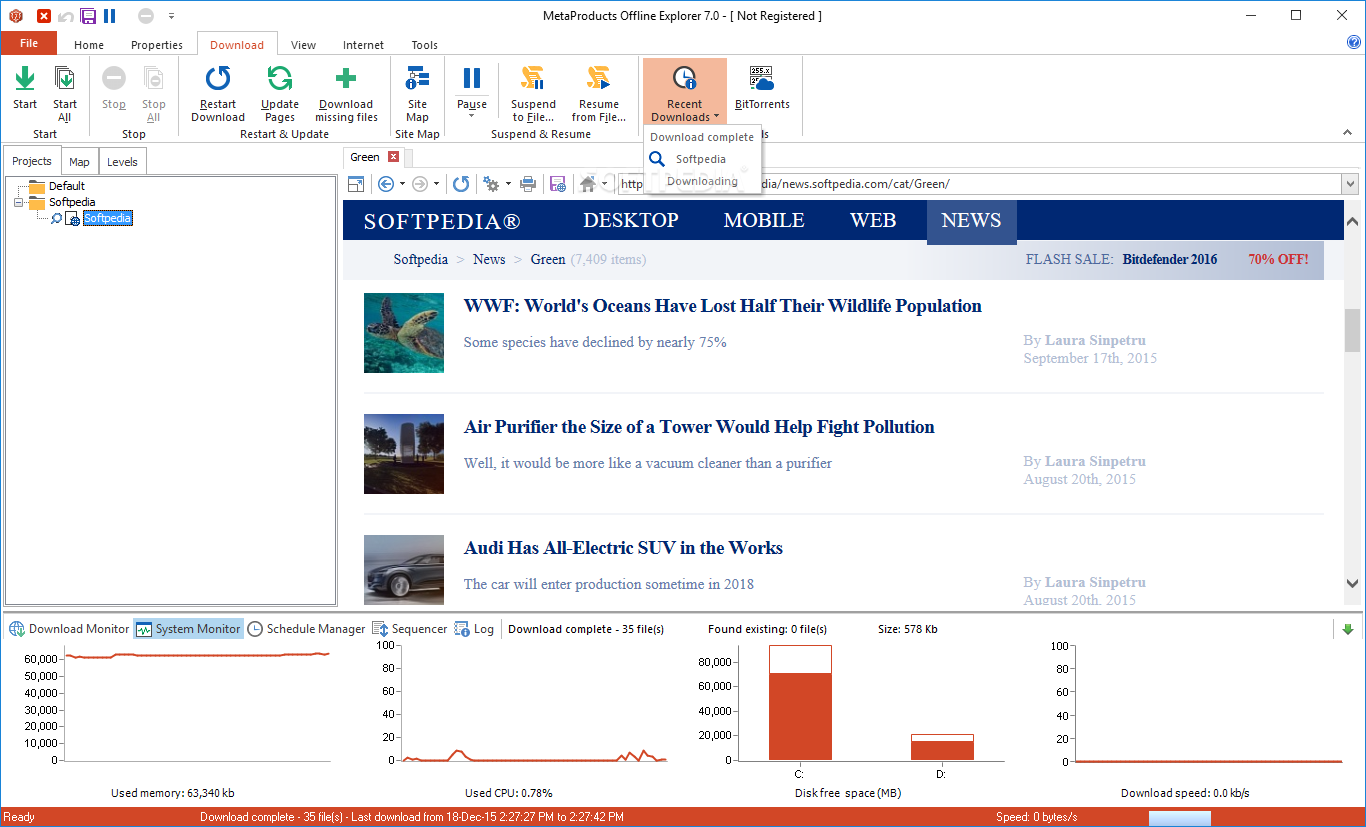Click the pause icon in quick access toolbar
1366x827 pixels.
(110, 16)
